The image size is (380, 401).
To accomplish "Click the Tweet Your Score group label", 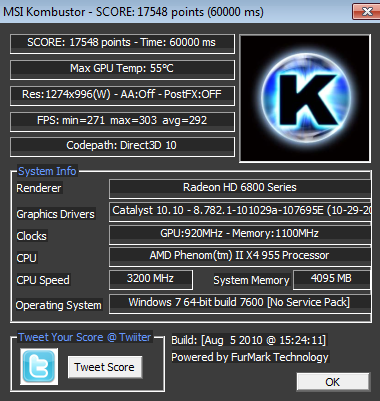I will [x=85, y=337].
